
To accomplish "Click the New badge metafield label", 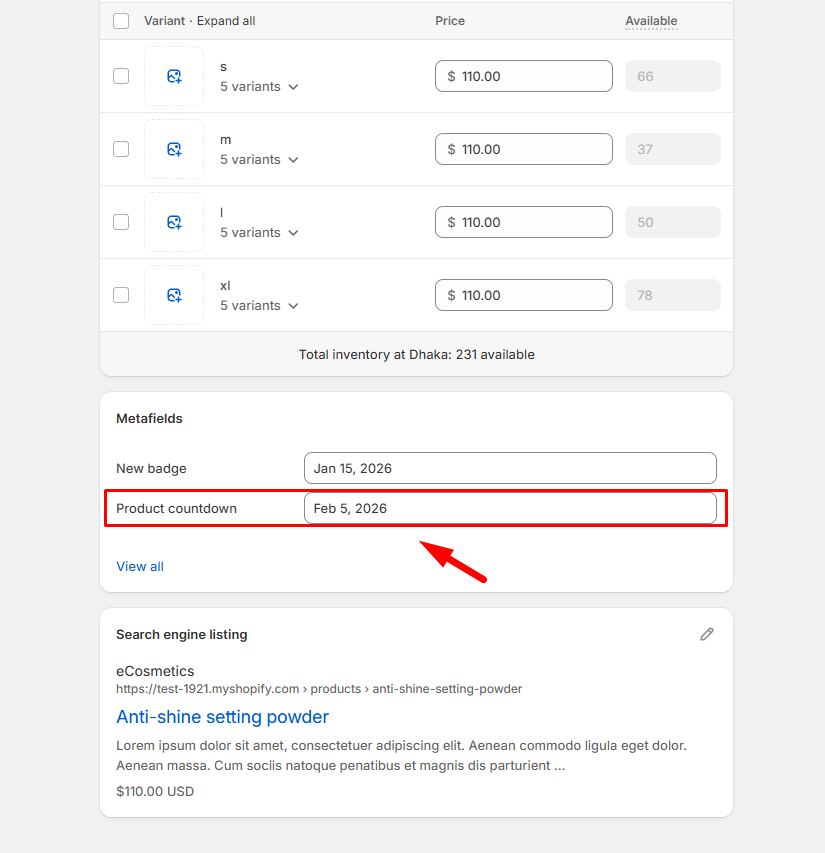I will (151, 468).
